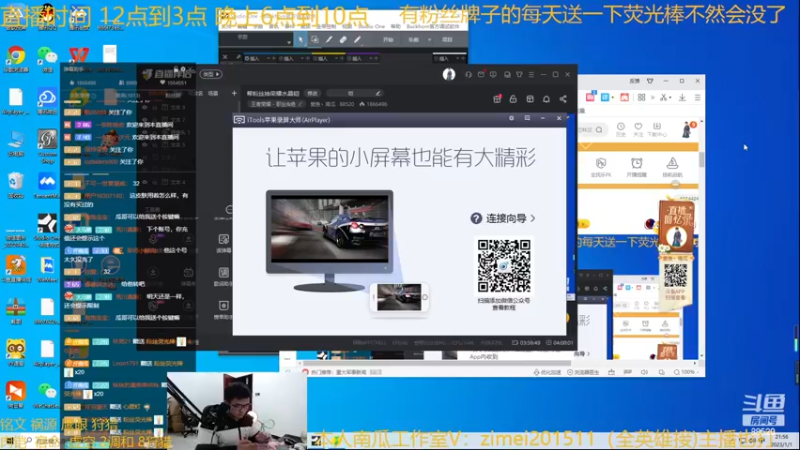This screenshot has width=800, height=450.
Task: Click the QR code in AirPlayer window
Action: coord(504,266)
